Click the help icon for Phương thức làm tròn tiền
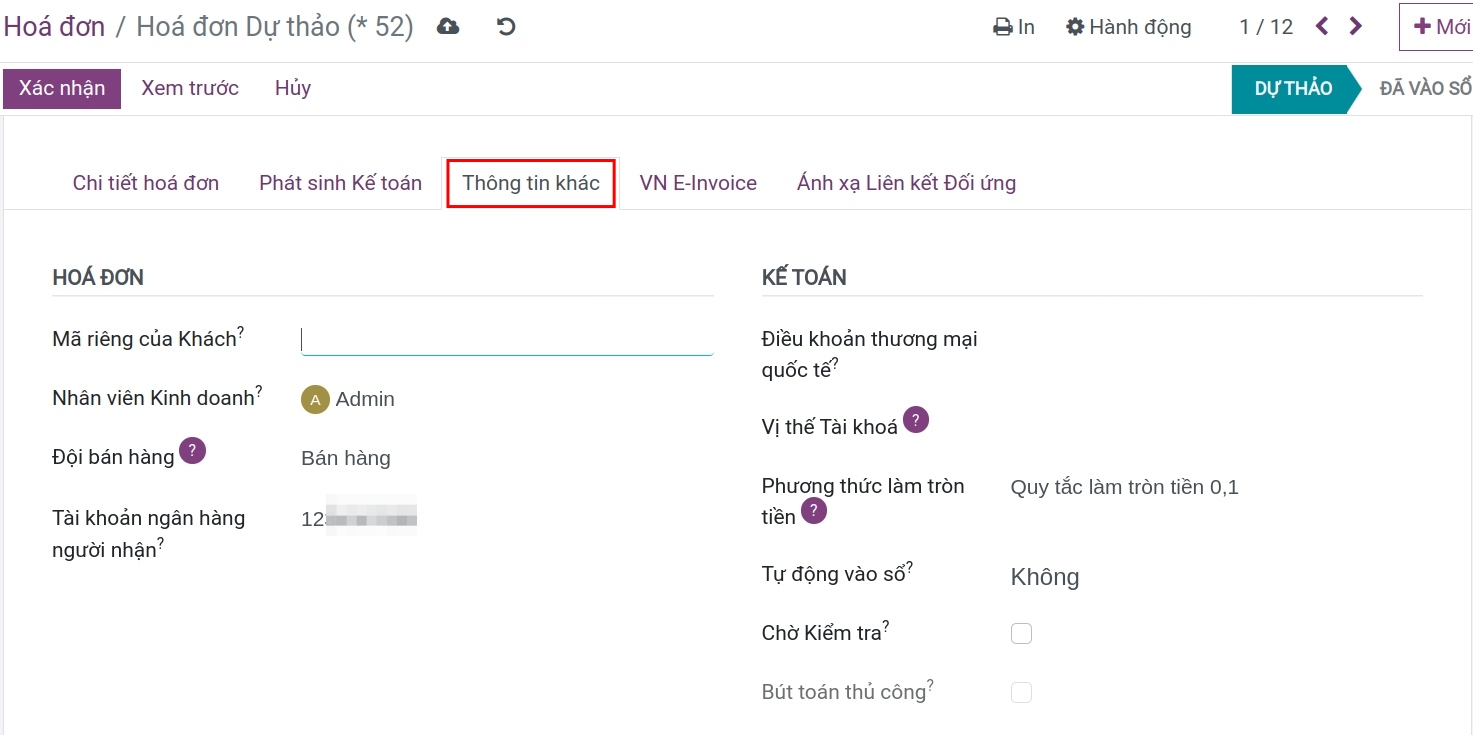This screenshot has height=735, width=1473. [812, 511]
